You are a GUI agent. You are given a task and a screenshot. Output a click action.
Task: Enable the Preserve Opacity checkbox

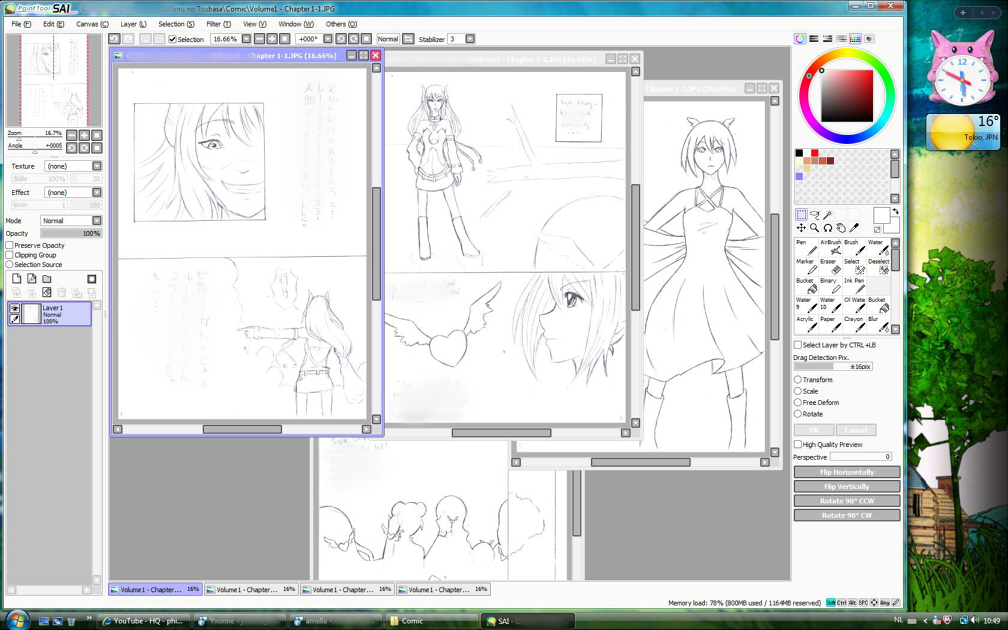(10, 245)
